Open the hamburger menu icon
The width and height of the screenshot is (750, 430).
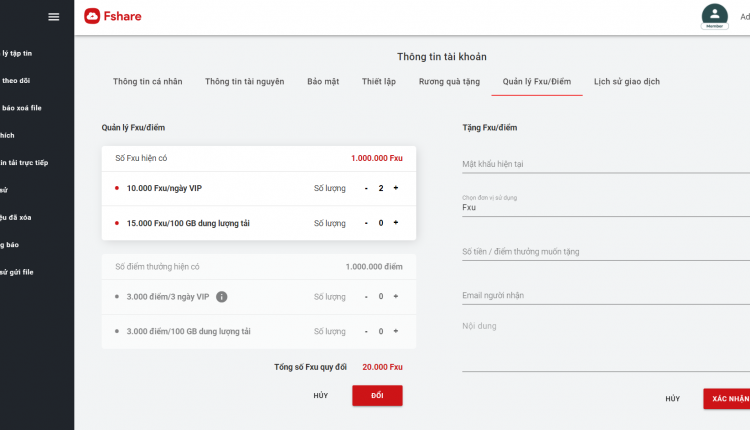(54, 17)
